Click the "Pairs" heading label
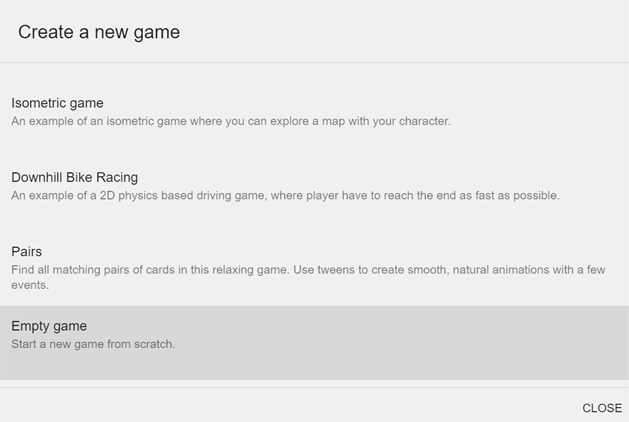 tap(27, 251)
